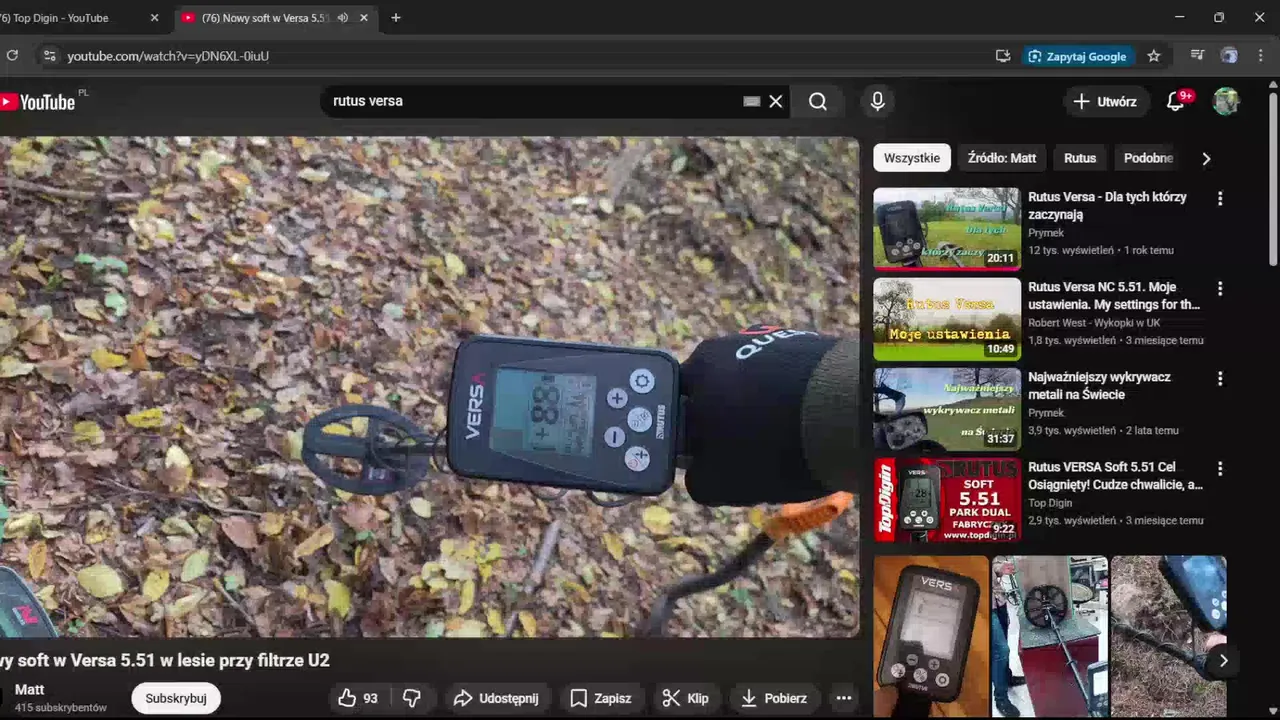Open Rutus Versa NC 5.51 Moje ustawienia video title
The width and height of the screenshot is (1280, 720).
pyautogui.click(x=1114, y=296)
